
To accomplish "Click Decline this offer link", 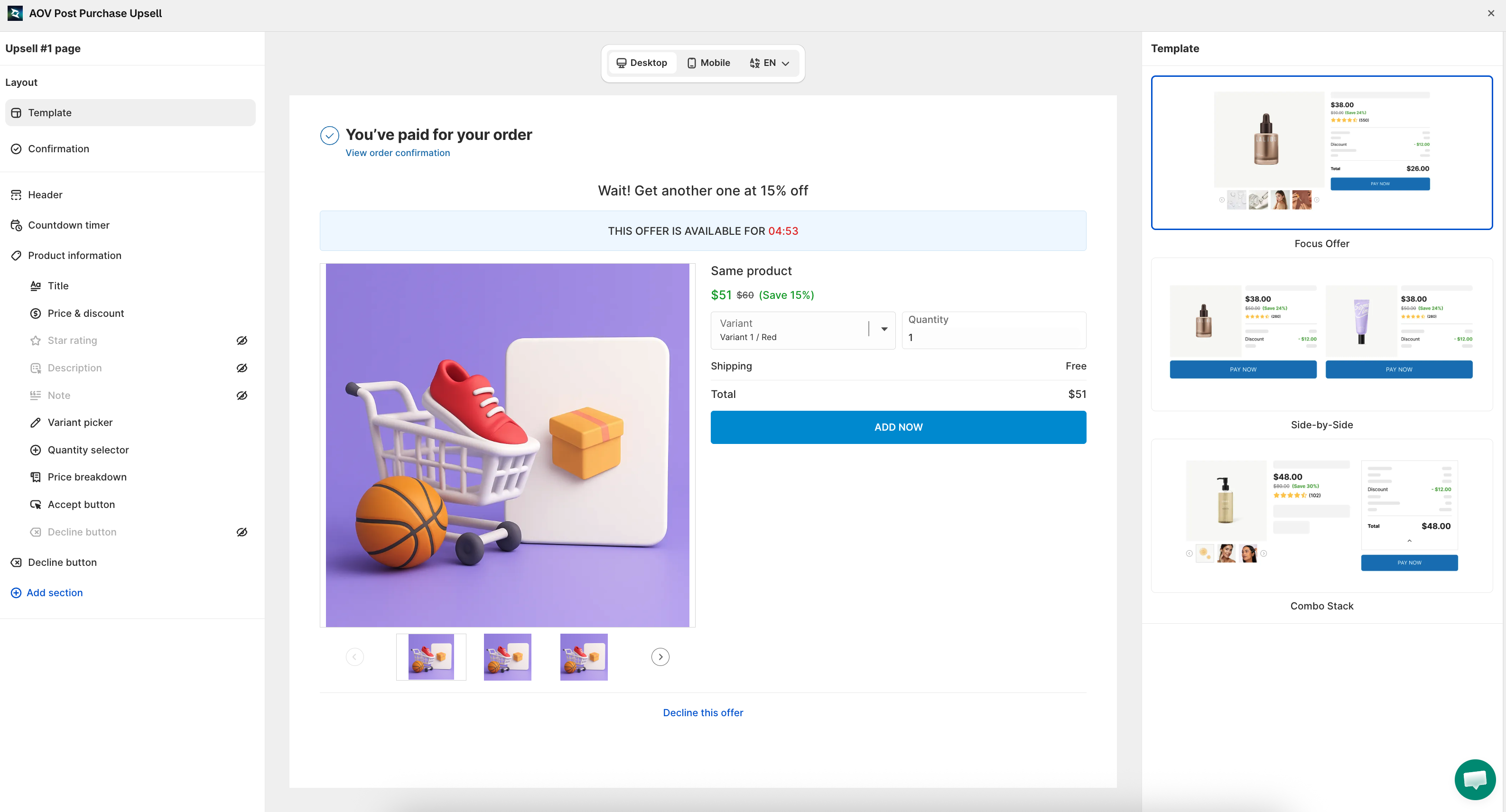I will click(x=703, y=712).
